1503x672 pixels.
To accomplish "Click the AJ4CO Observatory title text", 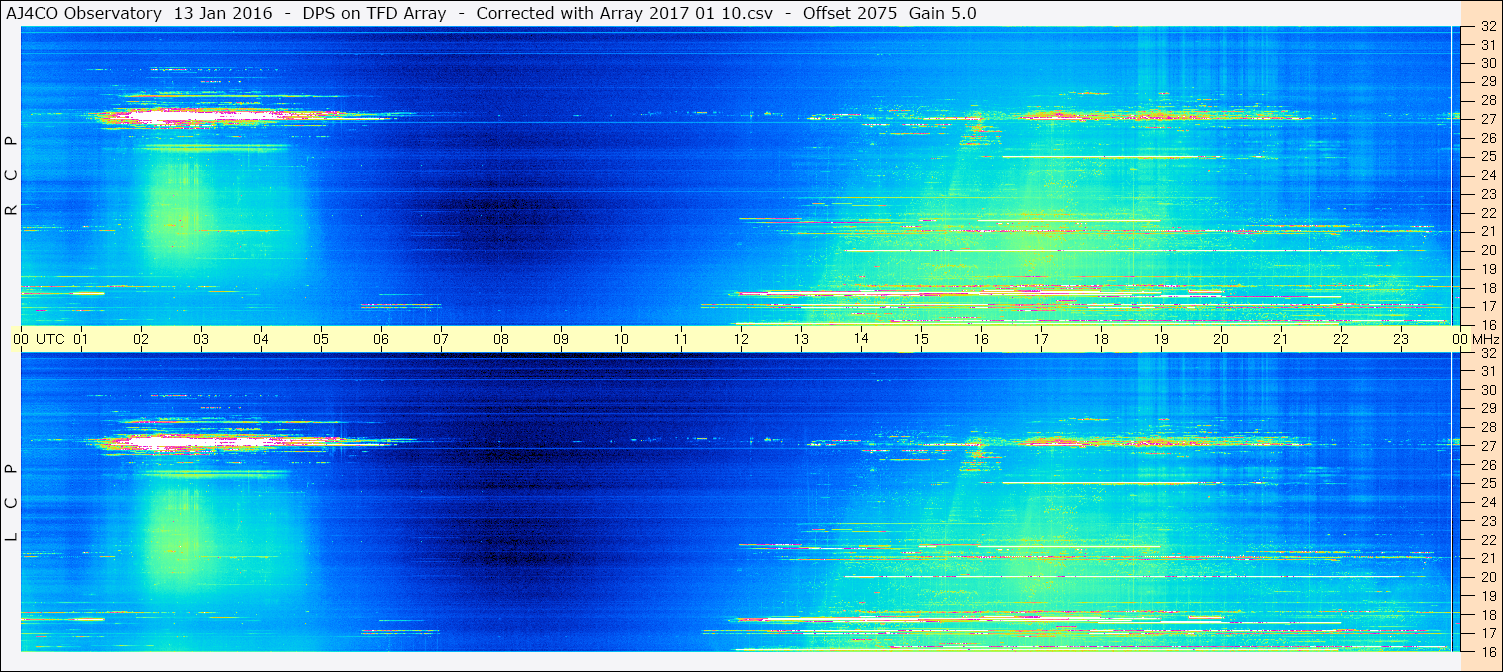I will click(85, 13).
